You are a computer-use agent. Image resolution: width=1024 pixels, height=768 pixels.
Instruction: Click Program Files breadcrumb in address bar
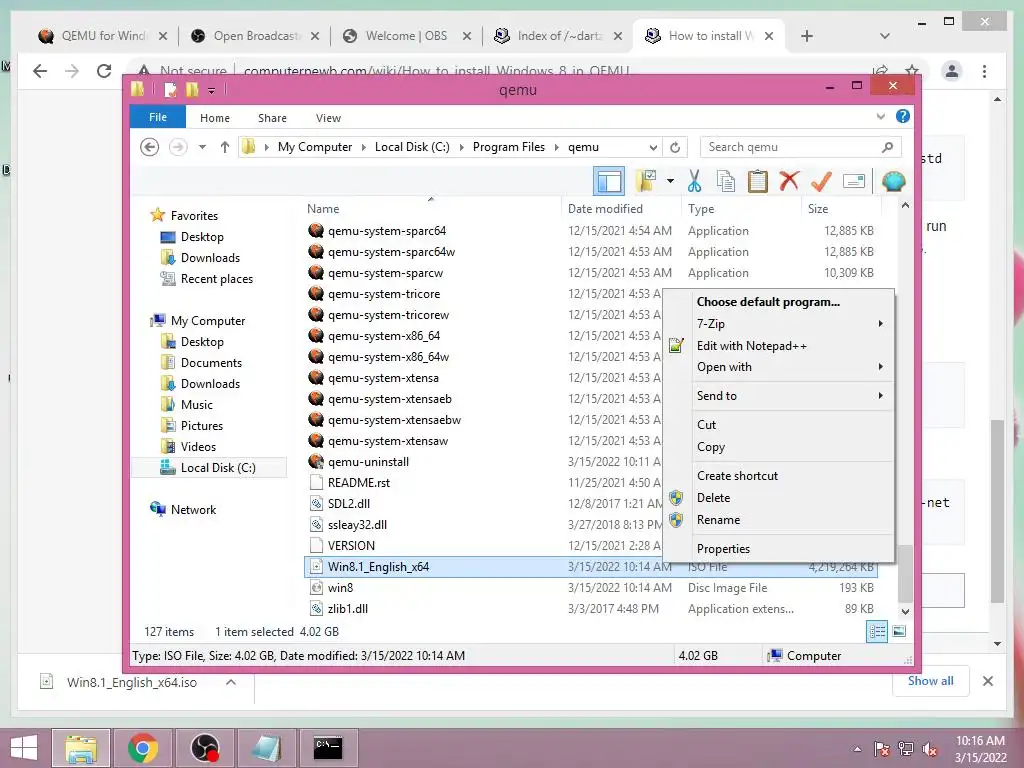509,148
